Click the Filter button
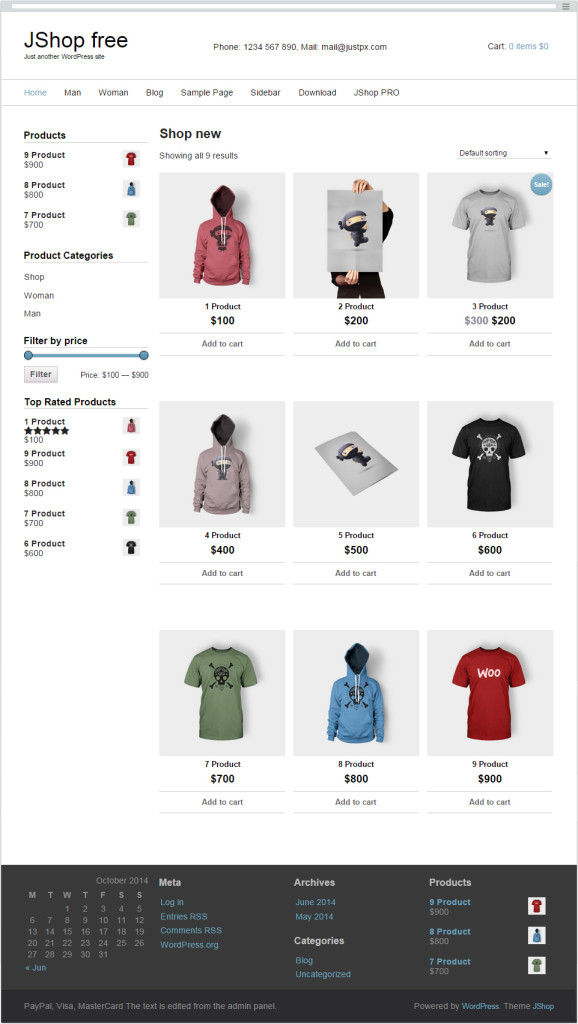 [x=40, y=374]
